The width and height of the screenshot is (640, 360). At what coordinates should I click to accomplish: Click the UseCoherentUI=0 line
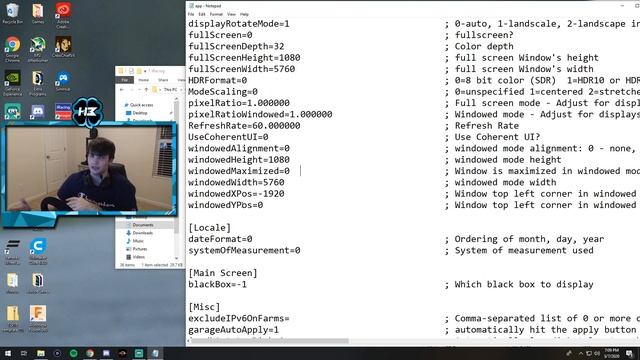coord(228,137)
